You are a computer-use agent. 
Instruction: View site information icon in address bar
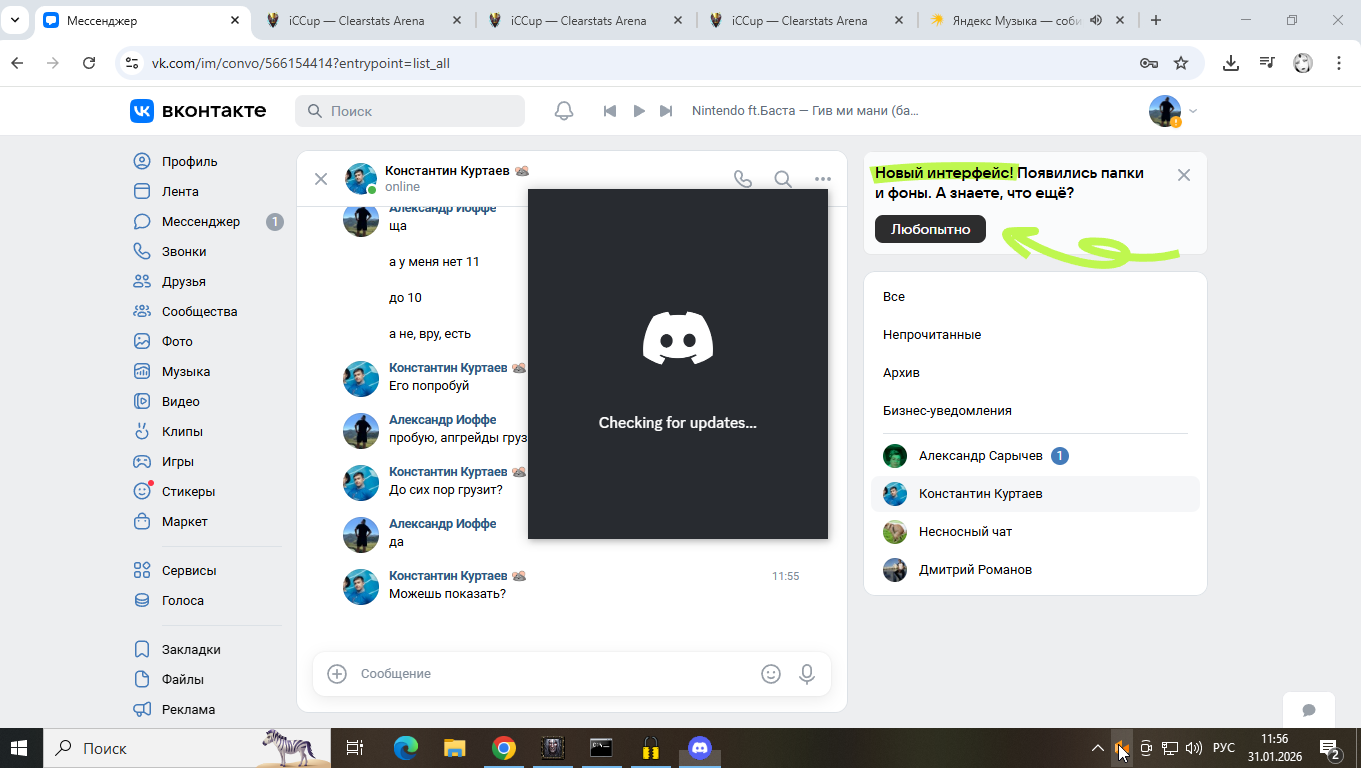pos(131,63)
